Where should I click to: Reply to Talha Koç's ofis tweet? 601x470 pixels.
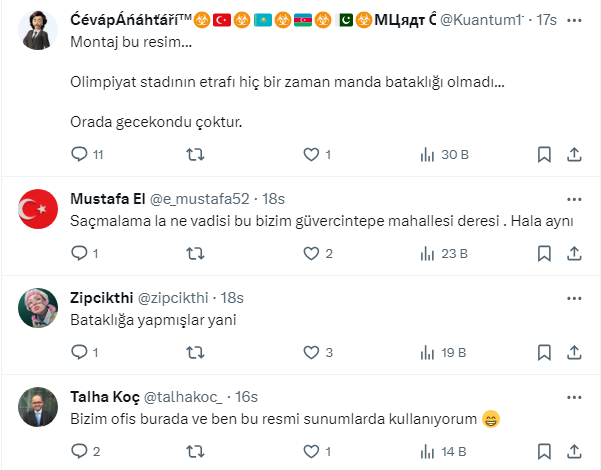(81, 451)
